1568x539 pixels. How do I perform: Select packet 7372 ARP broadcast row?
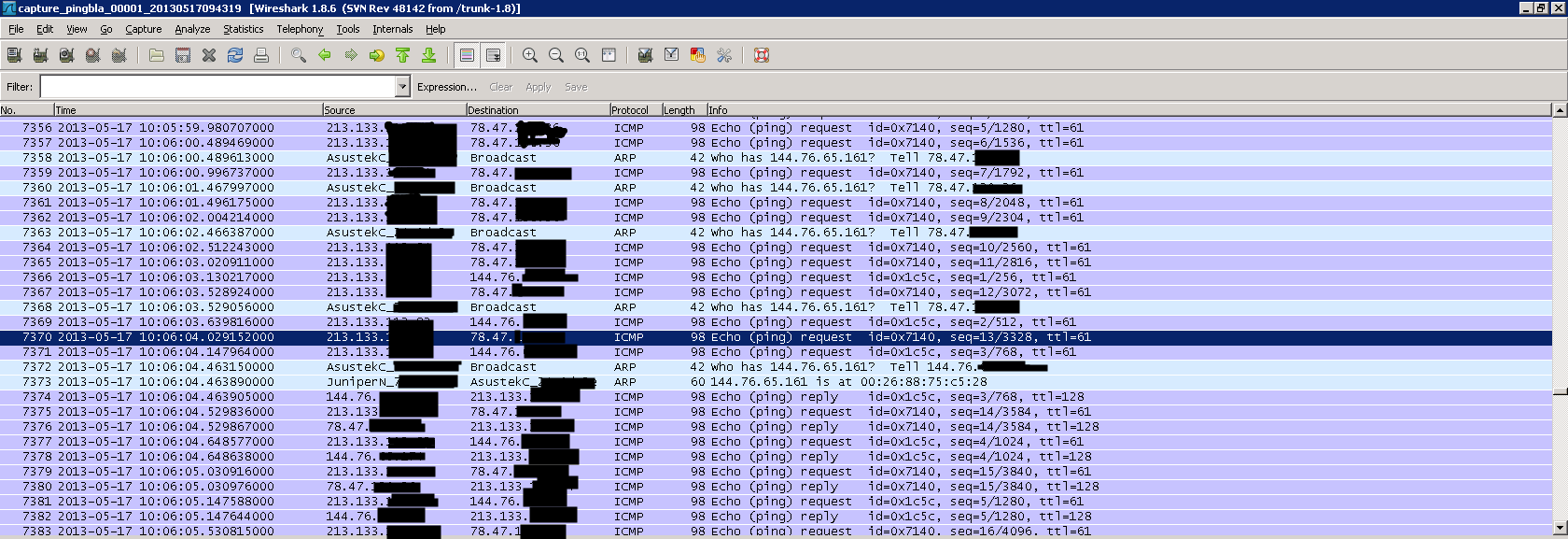(776, 367)
